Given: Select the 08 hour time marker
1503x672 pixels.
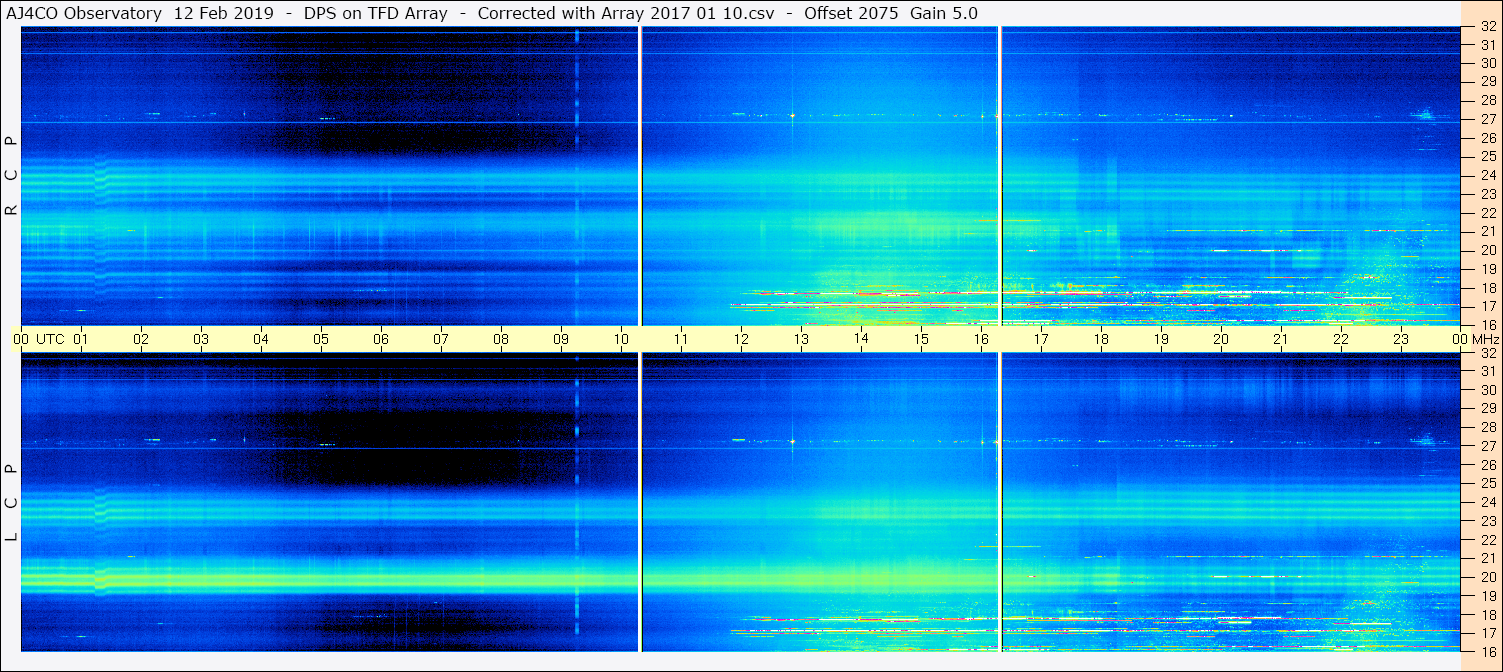Looking at the screenshot, I should [501, 339].
